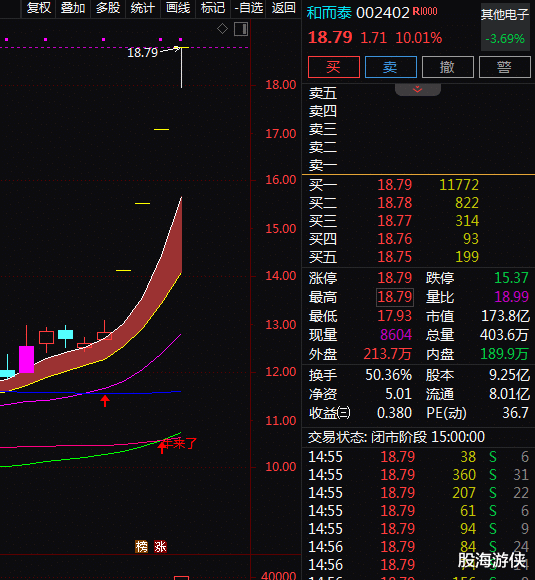Select 买四 bid price 18.76
This screenshot has height=580, width=535.
pos(394,239)
